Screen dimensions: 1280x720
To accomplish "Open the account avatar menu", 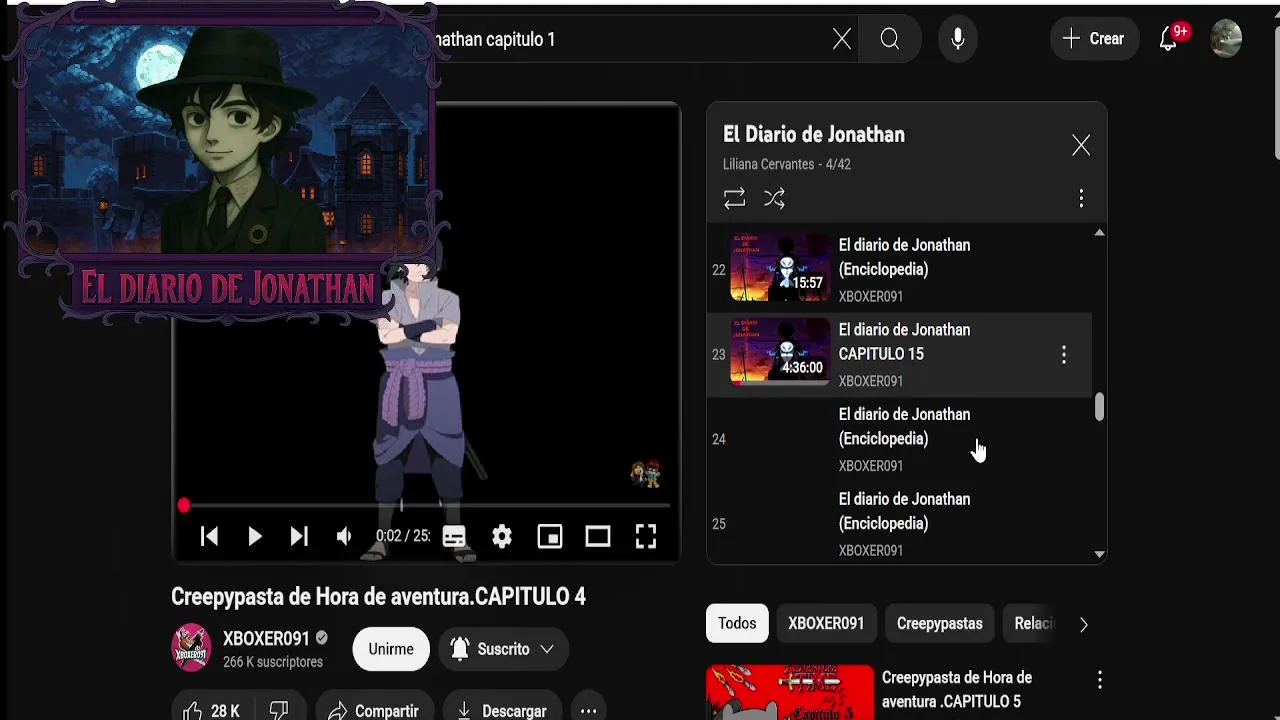I will pyautogui.click(x=1226, y=39).
